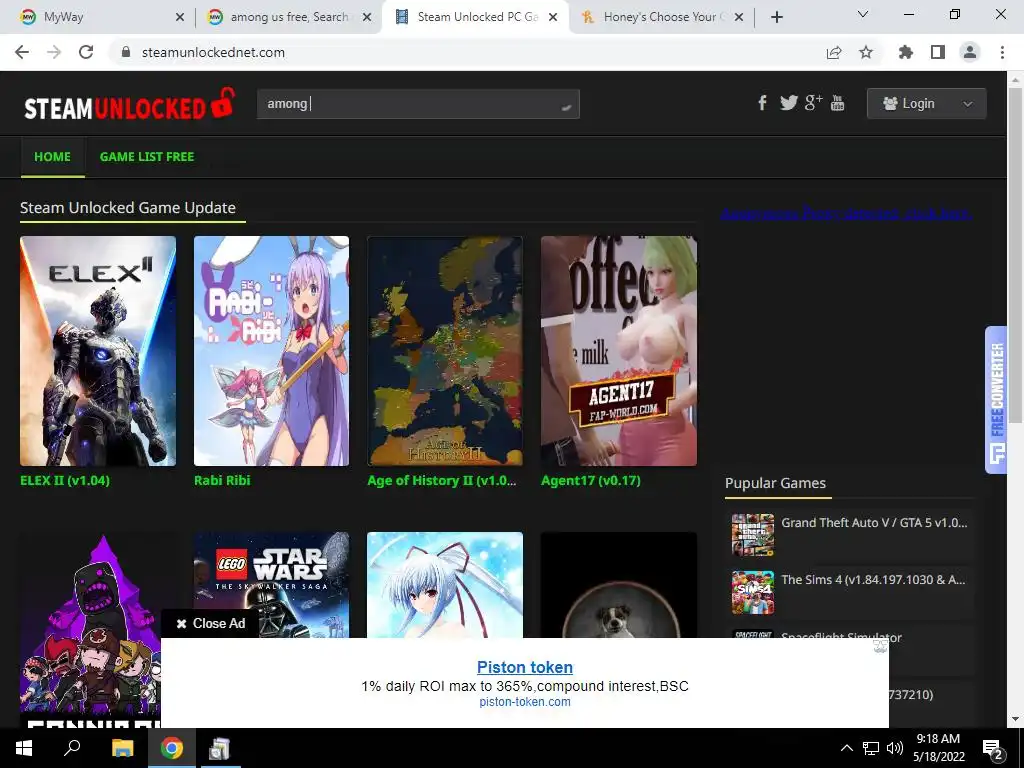Click LEGO Star Wars cover thumbnail
The image size is (1024, 768).
[272, 584]
